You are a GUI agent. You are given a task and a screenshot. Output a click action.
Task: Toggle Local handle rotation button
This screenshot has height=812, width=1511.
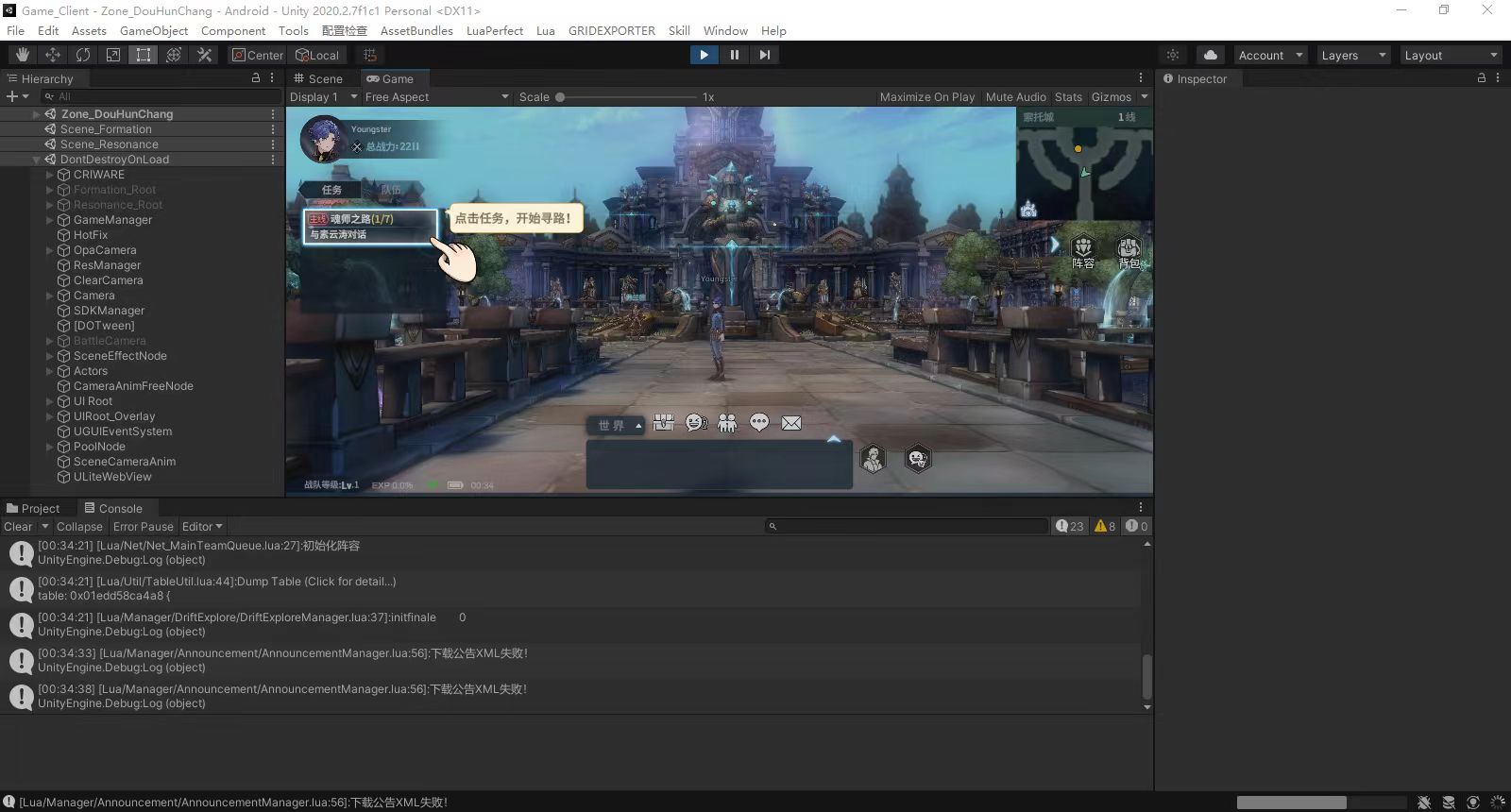[x=317, y=55]
